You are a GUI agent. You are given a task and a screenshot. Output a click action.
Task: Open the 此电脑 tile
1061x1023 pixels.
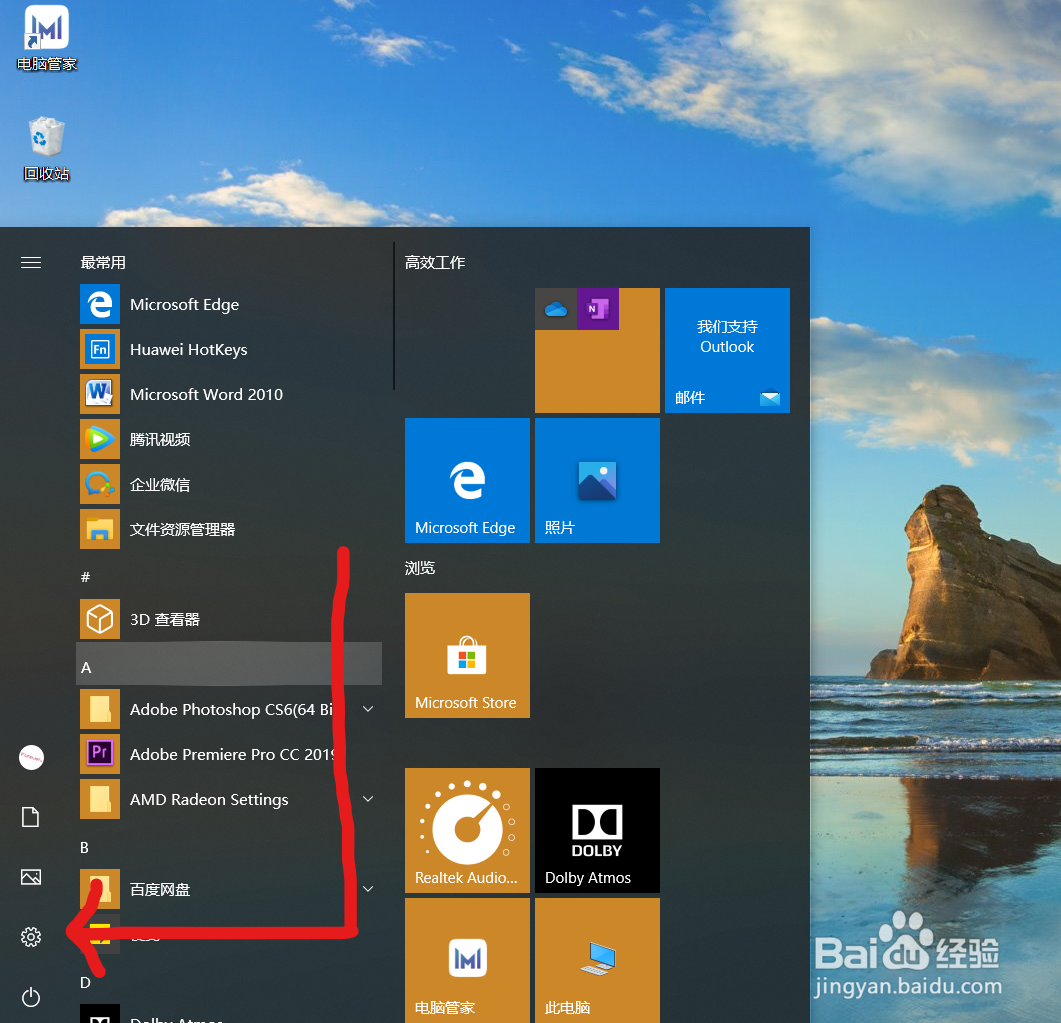pos(597,960)
